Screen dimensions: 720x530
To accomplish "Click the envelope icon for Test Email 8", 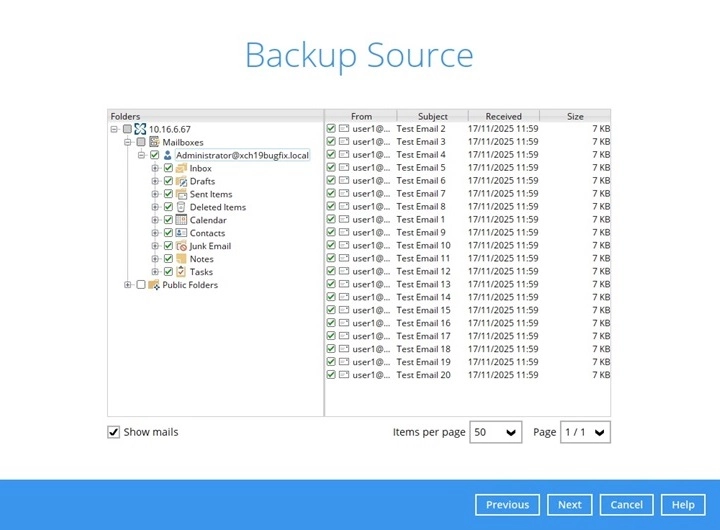I will tap(344, 206).
